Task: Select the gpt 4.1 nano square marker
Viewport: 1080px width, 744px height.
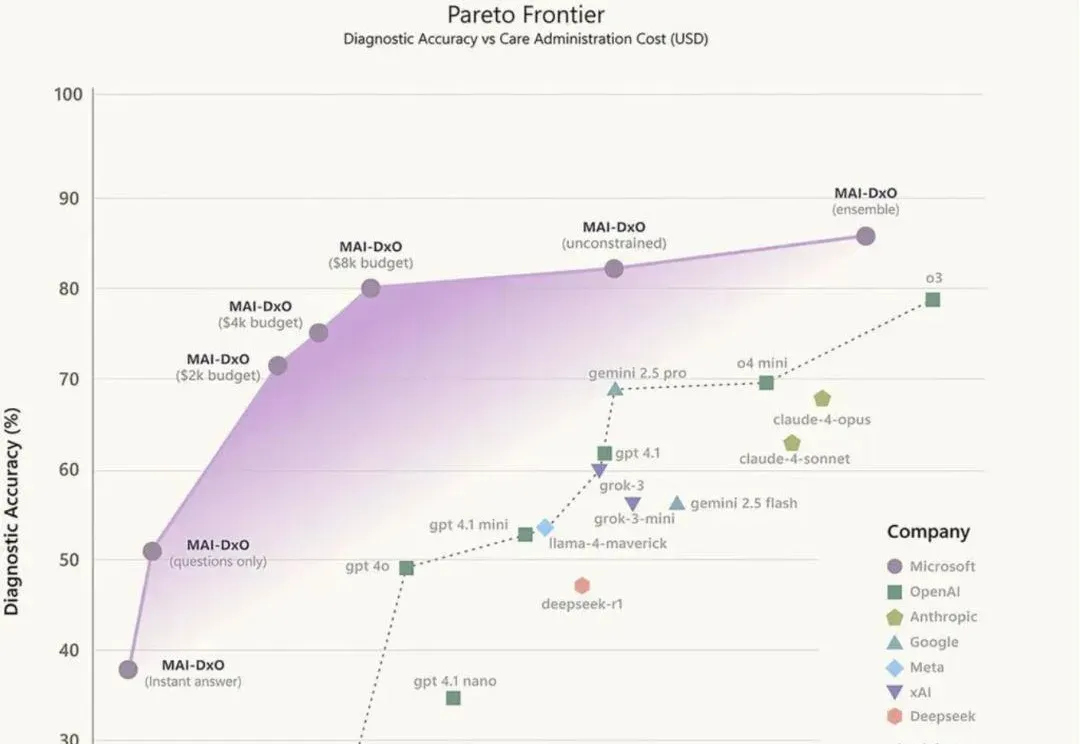Action: coord(453,699)
